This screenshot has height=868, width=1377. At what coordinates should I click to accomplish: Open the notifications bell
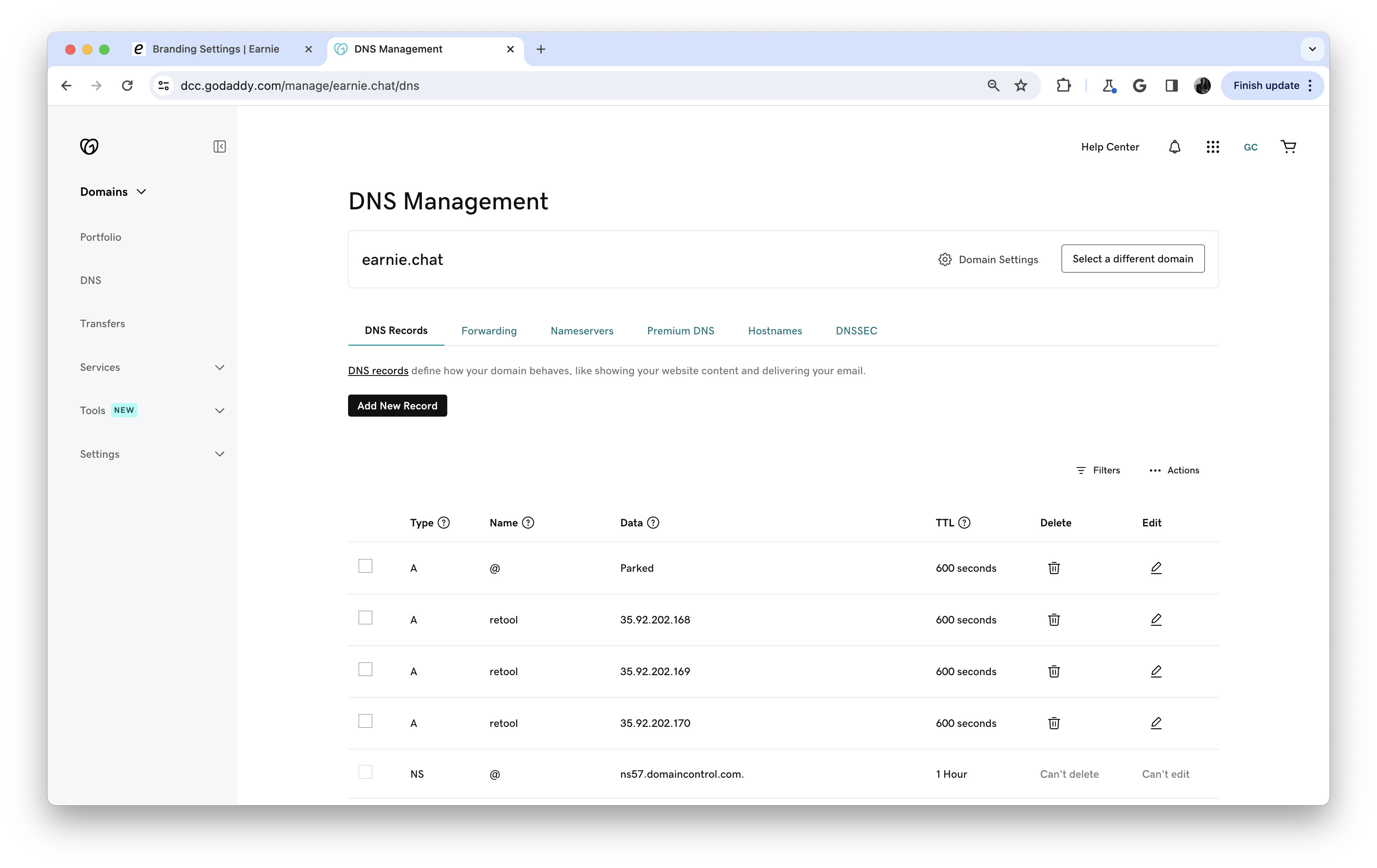[1175, 147]
